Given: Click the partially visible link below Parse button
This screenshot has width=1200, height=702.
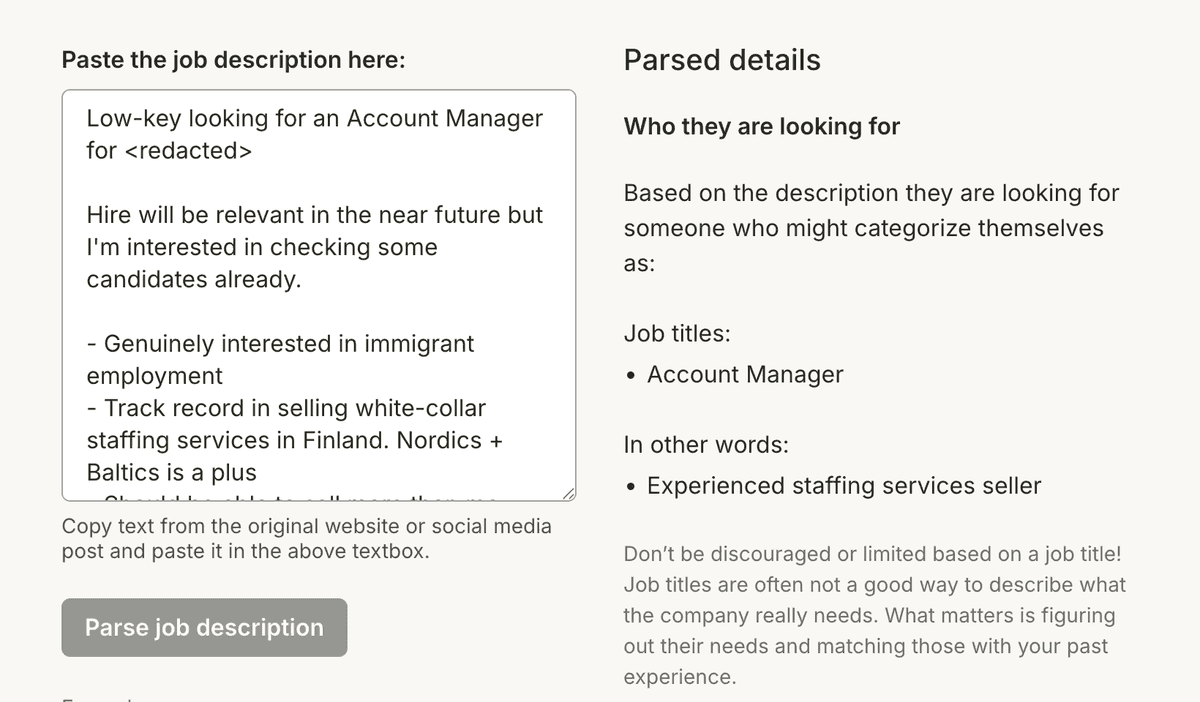Looking at the screenshot, I should click(x=95, y=698).
